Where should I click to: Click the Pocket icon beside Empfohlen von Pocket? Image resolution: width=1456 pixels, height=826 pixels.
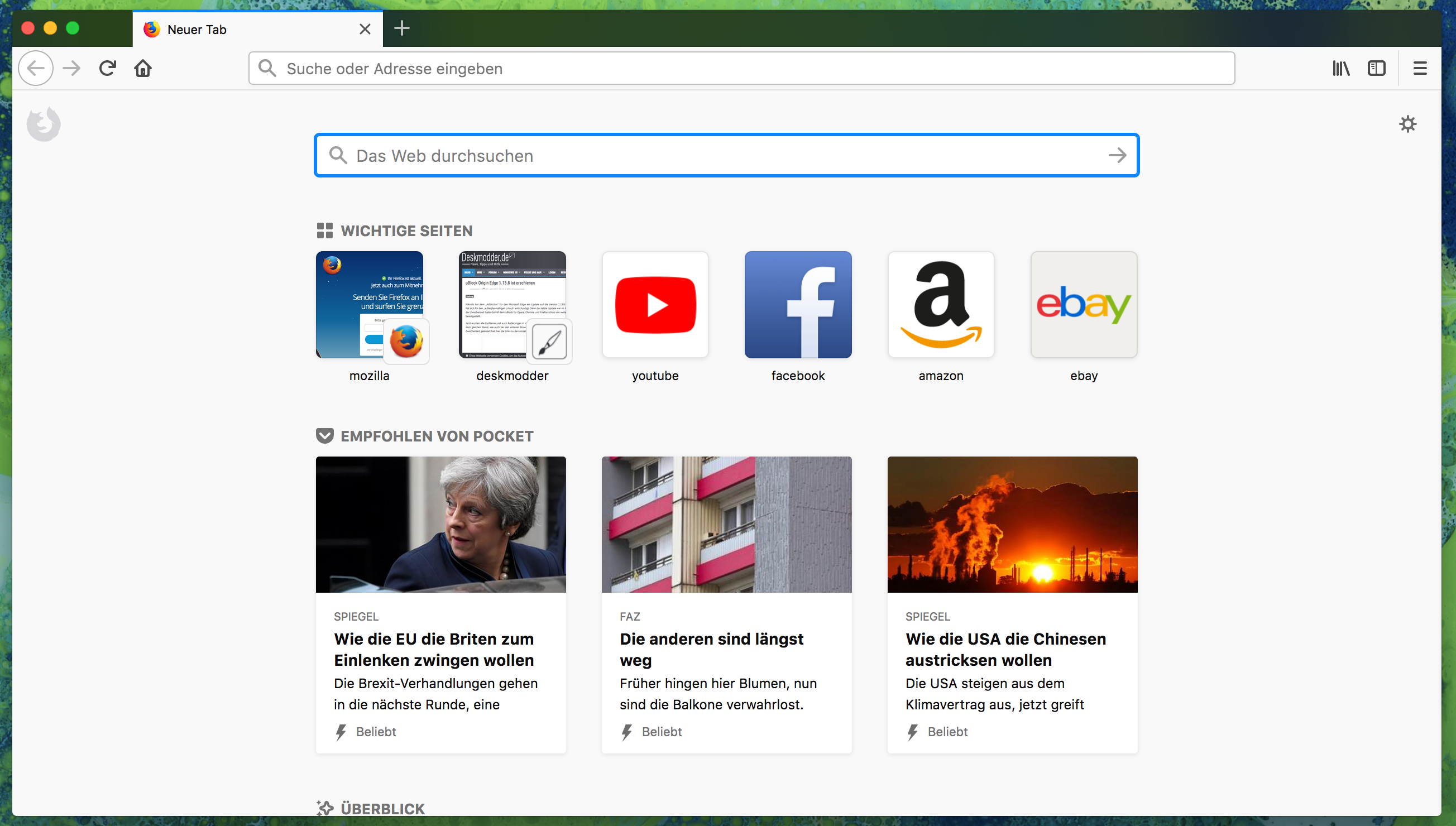tap(324, 436)
